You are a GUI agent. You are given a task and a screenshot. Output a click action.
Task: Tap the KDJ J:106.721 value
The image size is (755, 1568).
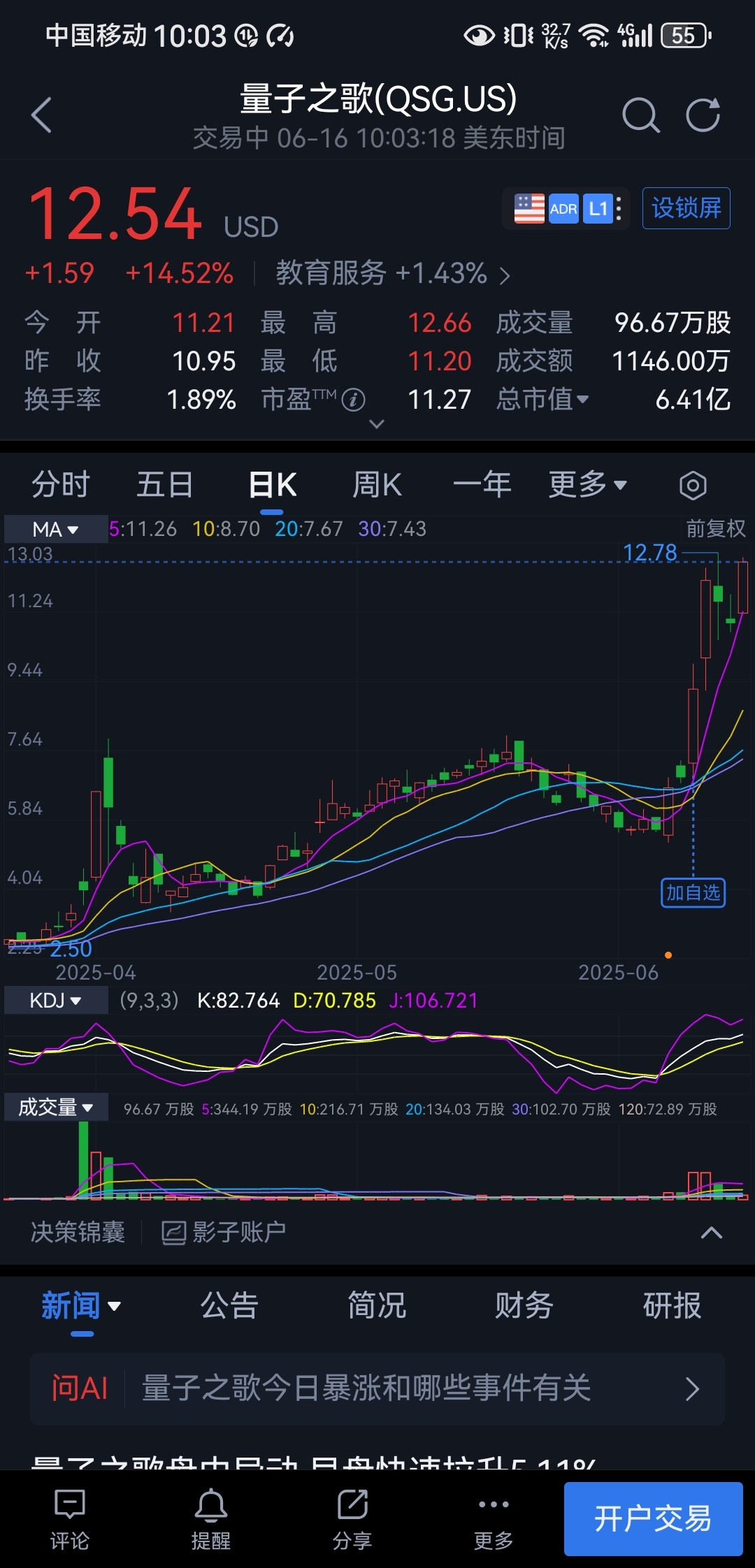tap(433, 1001)
